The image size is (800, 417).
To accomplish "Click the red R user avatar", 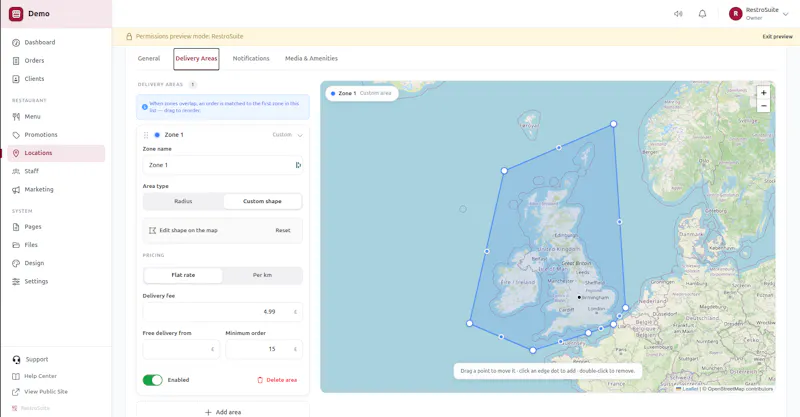I will click(x=735, y=14).
